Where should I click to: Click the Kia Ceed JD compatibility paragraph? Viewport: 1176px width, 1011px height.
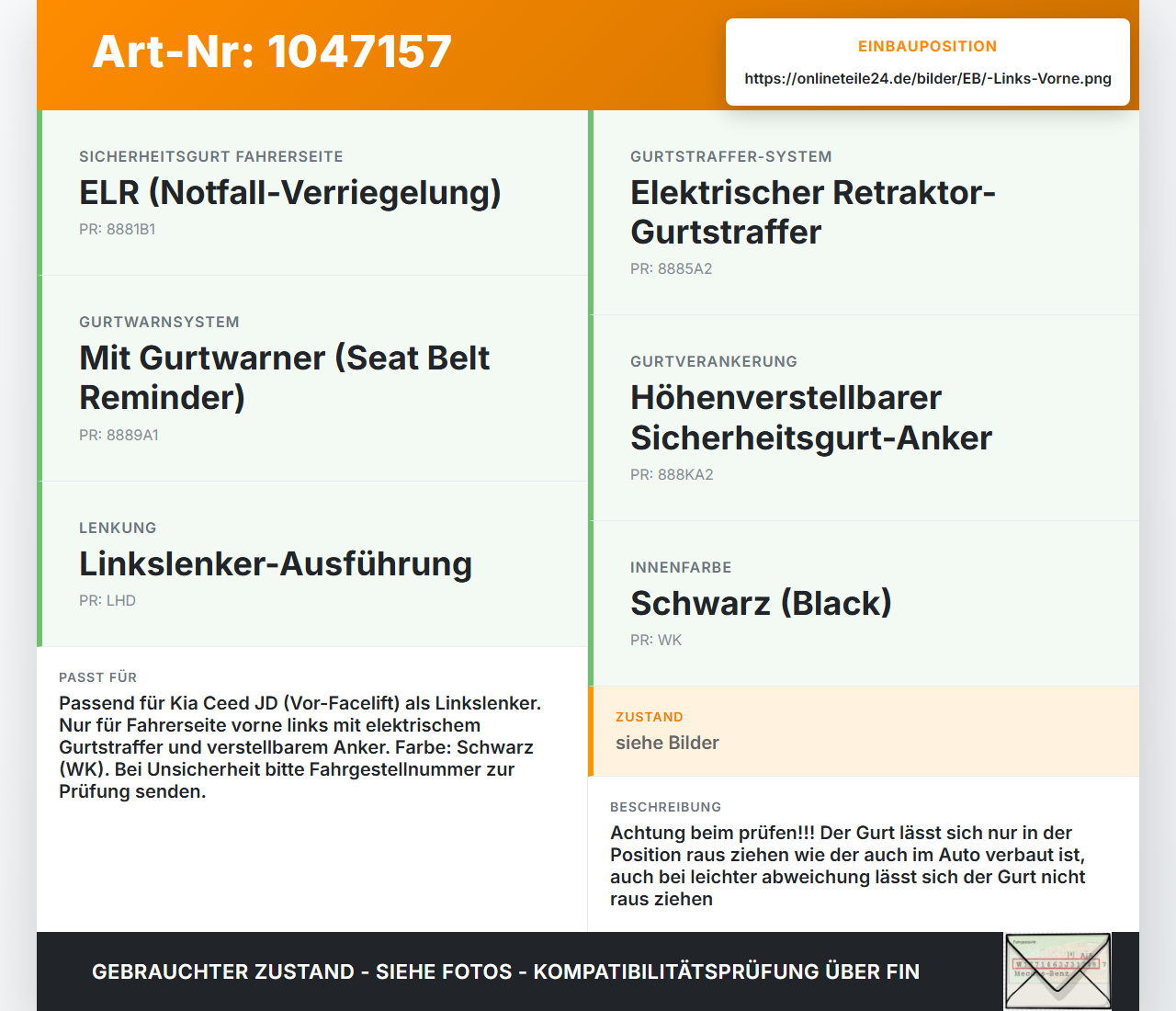point(300,747)
